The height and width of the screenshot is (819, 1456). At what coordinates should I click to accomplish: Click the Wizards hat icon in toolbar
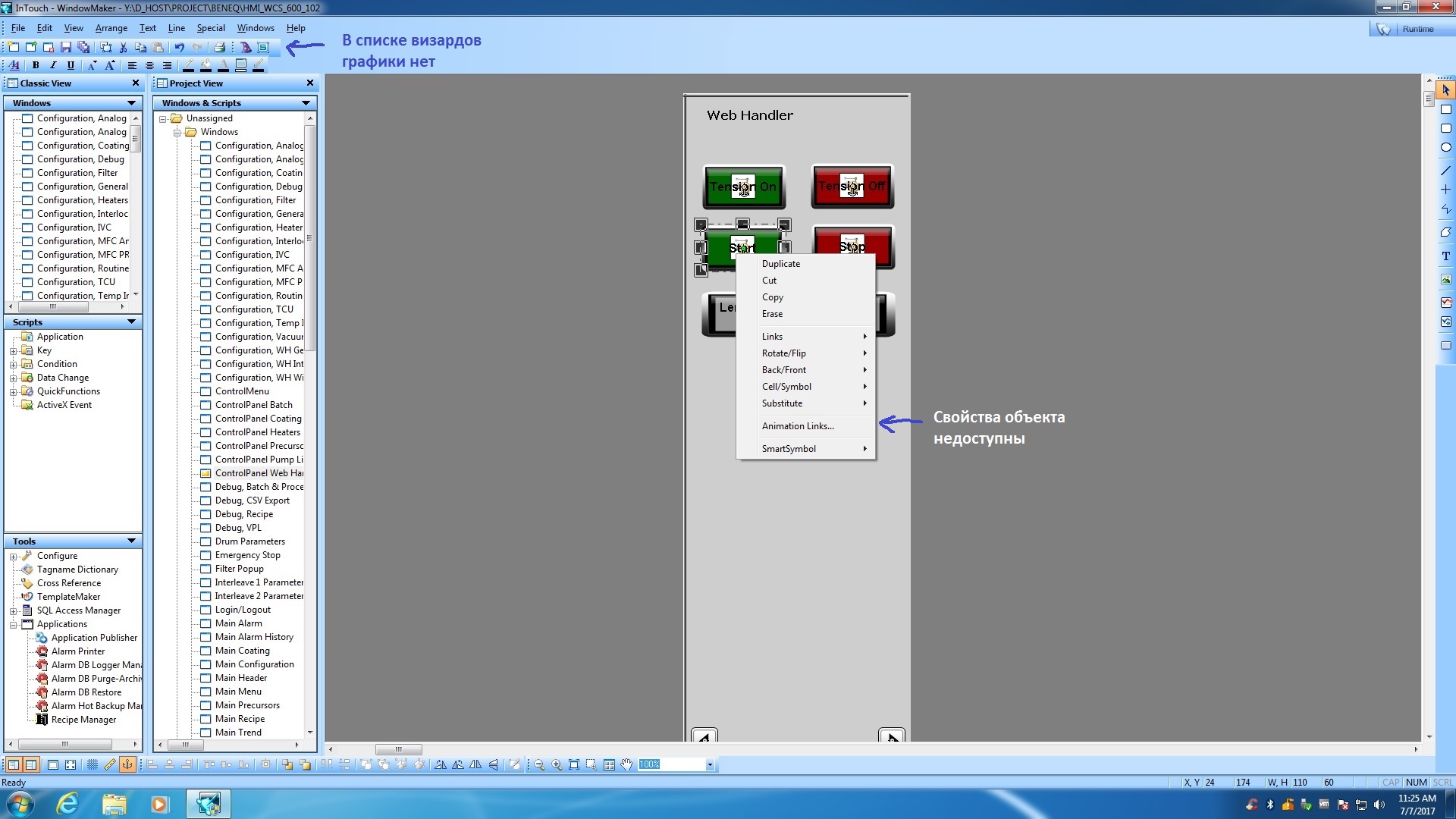point(246,47)
